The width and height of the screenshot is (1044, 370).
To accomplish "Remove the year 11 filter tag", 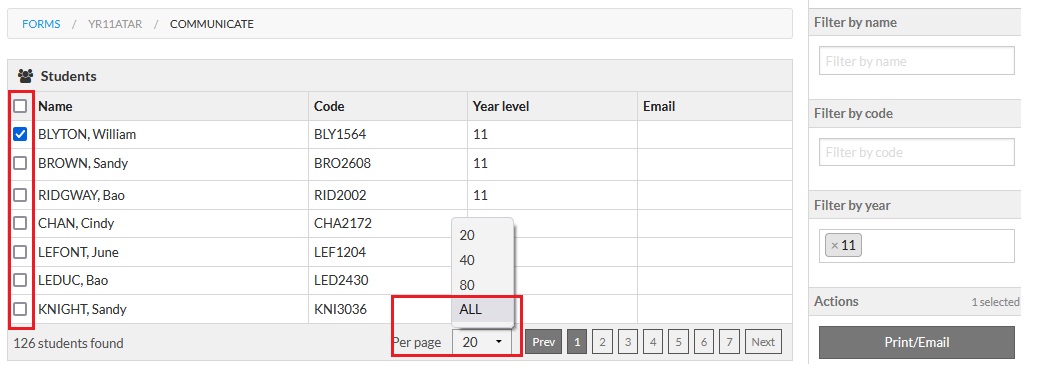I will tap(834, 246).
